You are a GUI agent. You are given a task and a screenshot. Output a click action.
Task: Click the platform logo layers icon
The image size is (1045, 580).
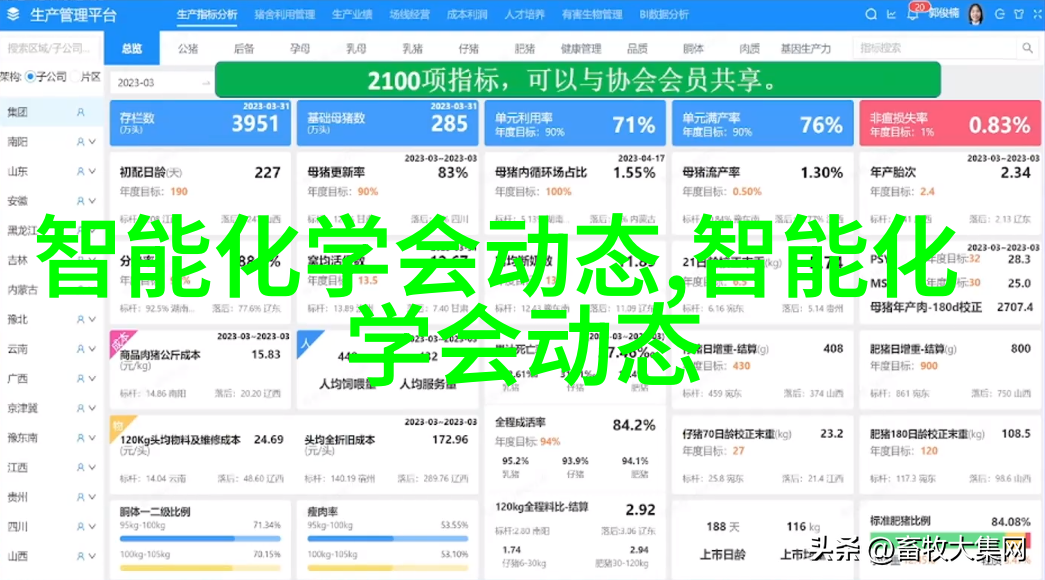coord(13,14)
